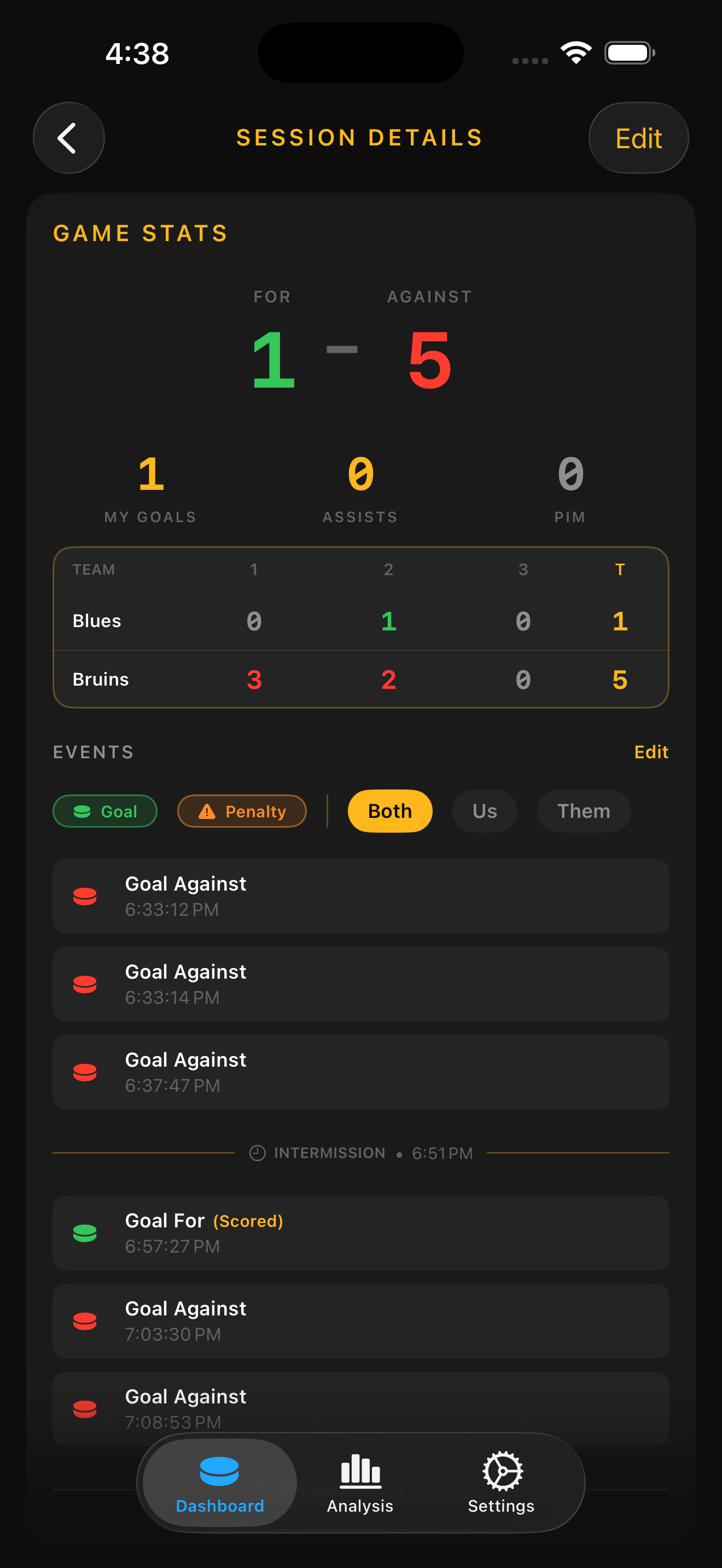Click the Edit button in the top bar
Viewport: 722px width, 1568px height.
(638, 138)
